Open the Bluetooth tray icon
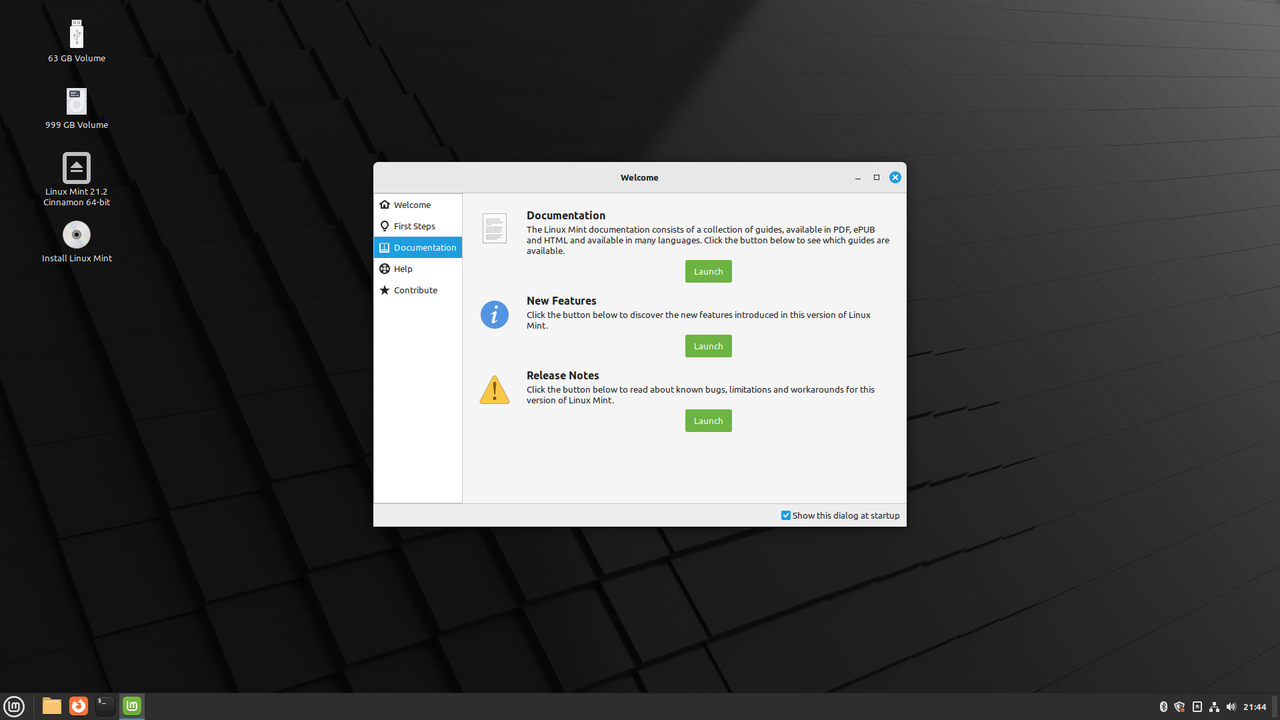The image size is (1280, 720). (x=1163, y=707)
